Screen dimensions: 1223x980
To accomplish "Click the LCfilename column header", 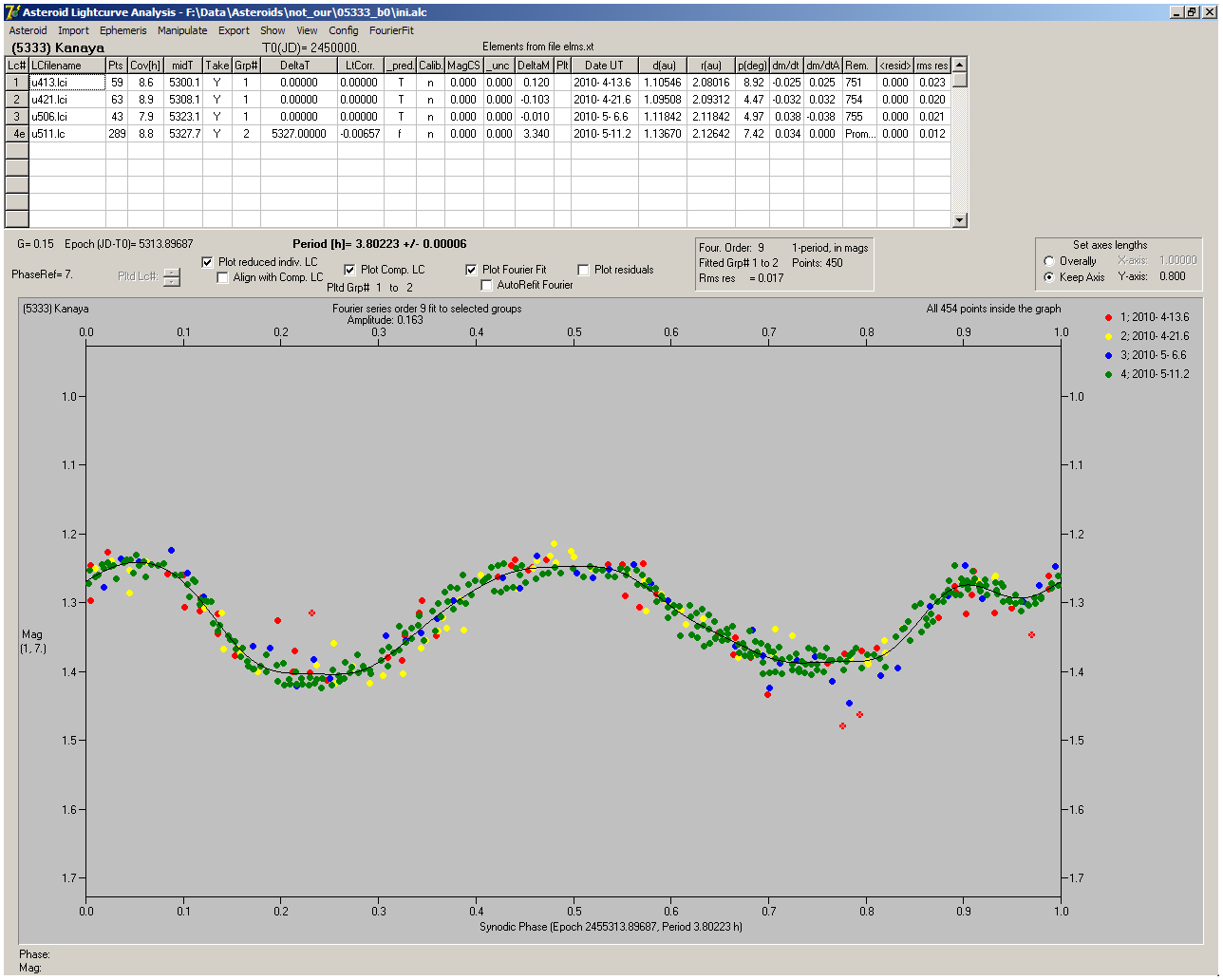I will pyautogui.click(x=66, y=66).
